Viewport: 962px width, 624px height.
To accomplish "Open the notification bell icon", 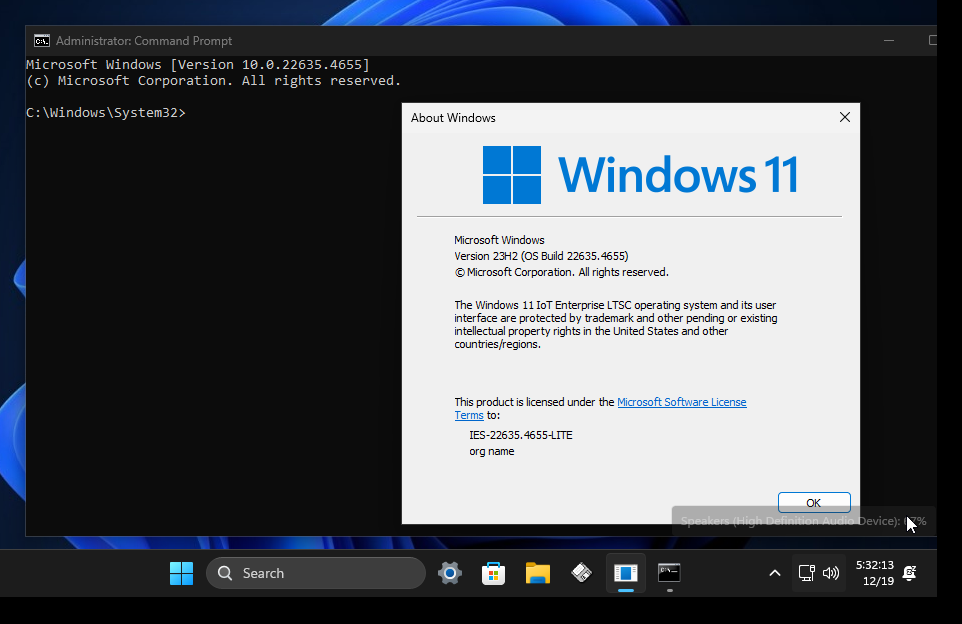I will (910, 573).
